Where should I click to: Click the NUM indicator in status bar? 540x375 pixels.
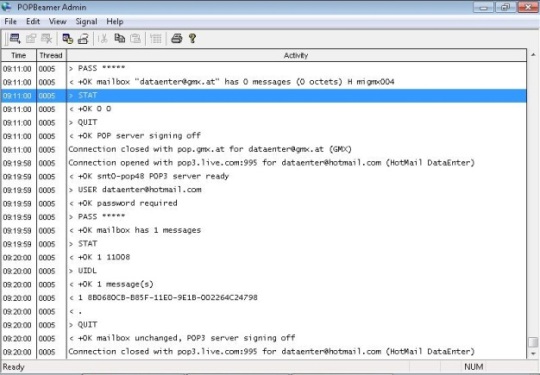point(474,367)
